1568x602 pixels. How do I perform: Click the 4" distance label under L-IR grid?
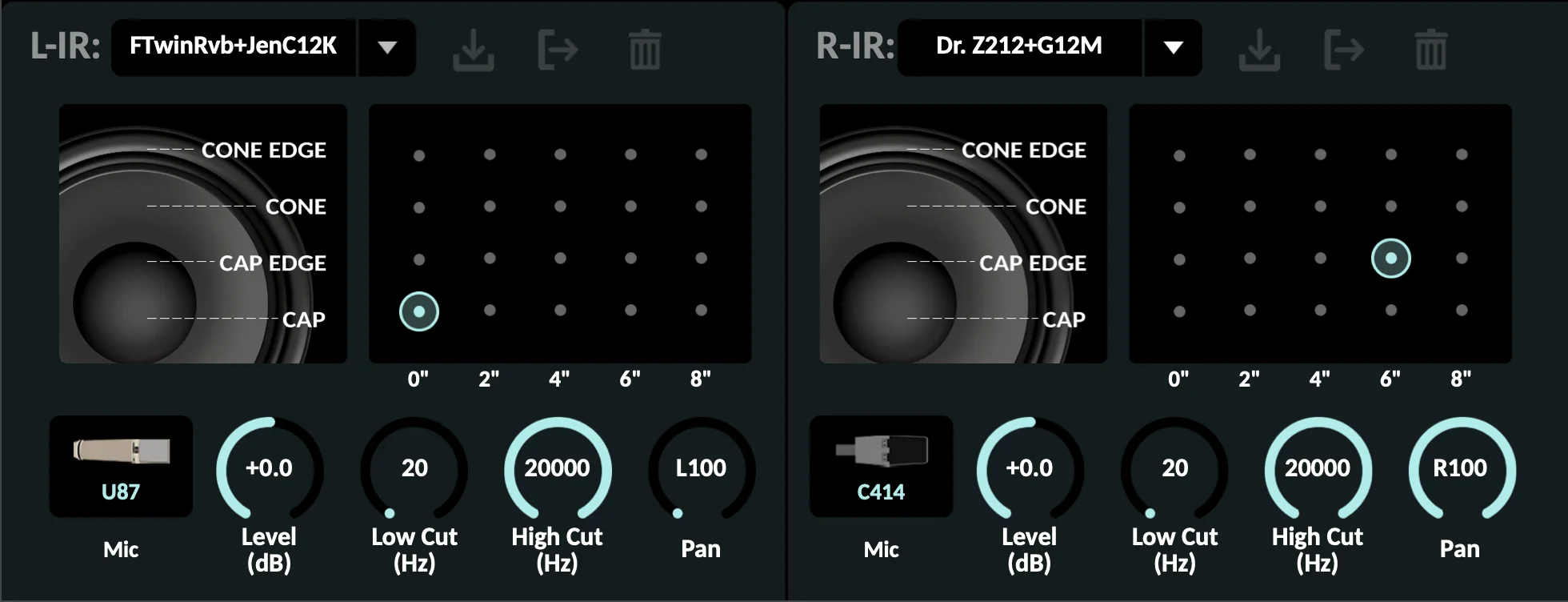[x=559, y=379]
